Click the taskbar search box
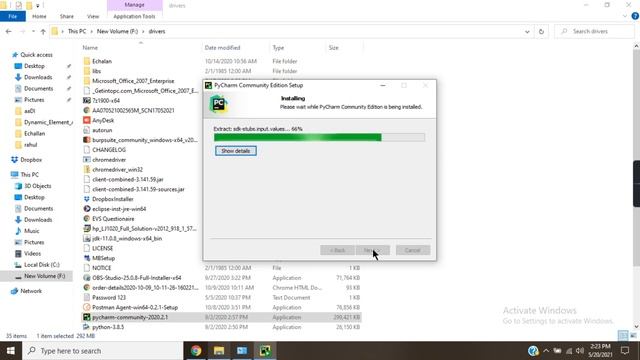This screenshot has height=360, width=640. [x=102, y=351]
